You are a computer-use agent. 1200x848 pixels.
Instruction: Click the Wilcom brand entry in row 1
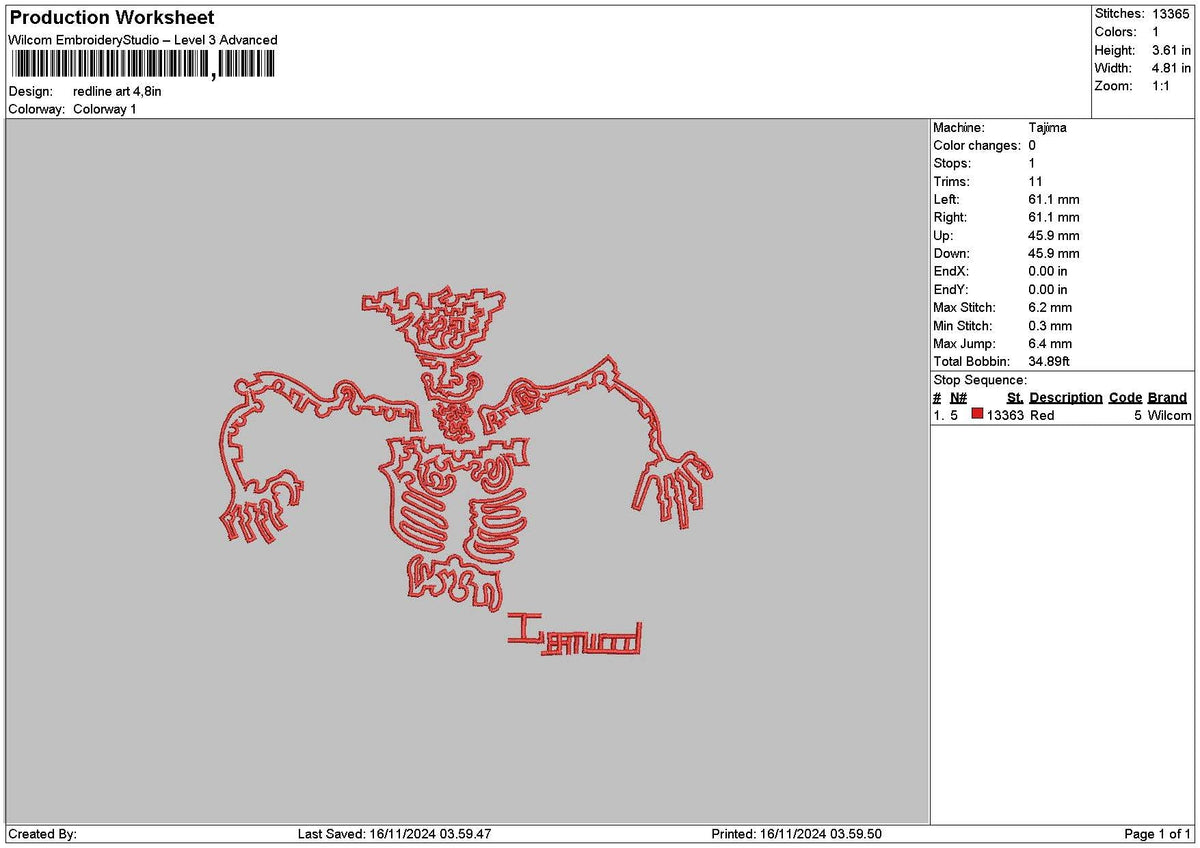(x=1167, y=415)
